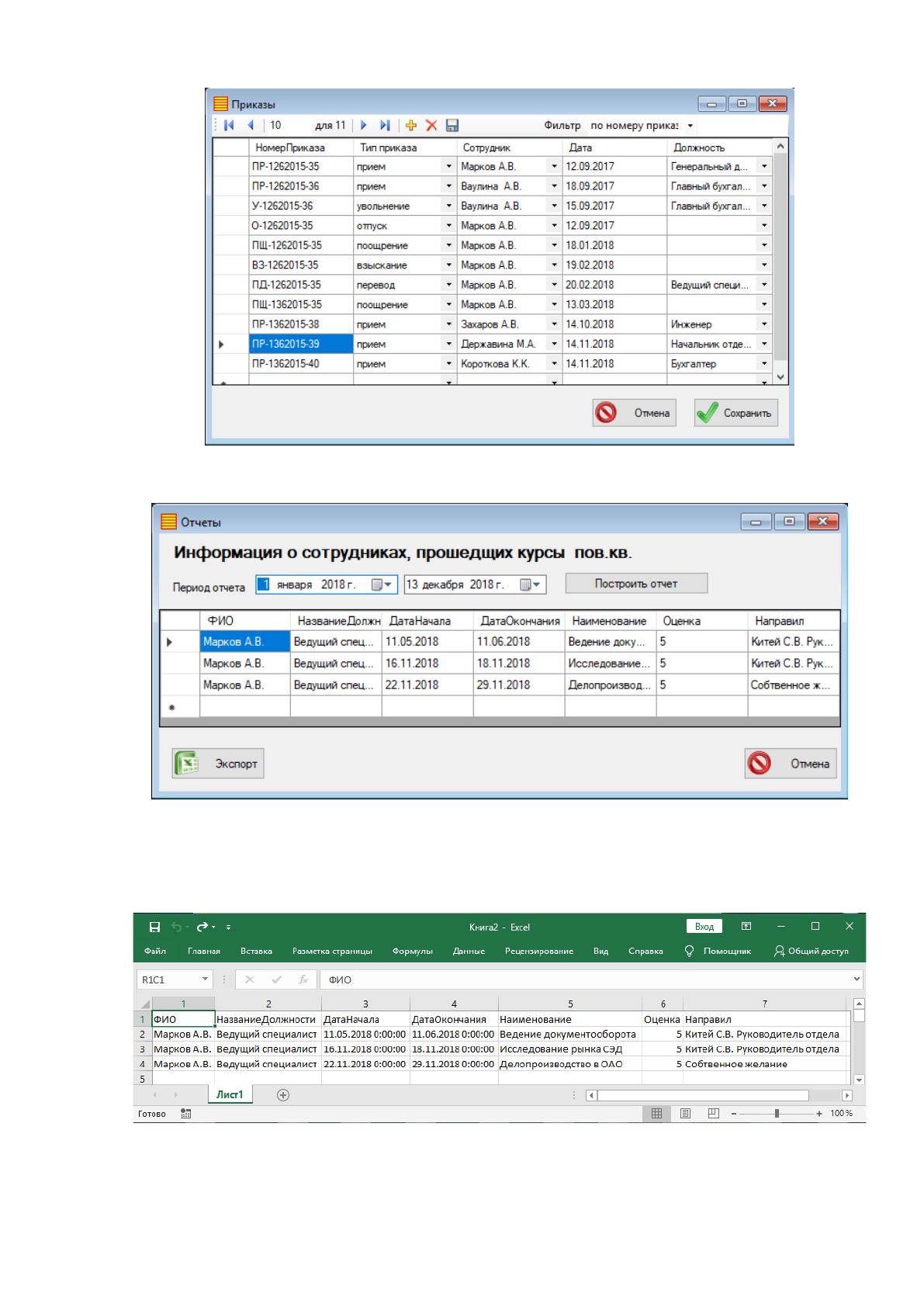This screenshot has width=924, height=1307.
Task: Click the Построить отчет button
Action: click(x=636, y=584)
